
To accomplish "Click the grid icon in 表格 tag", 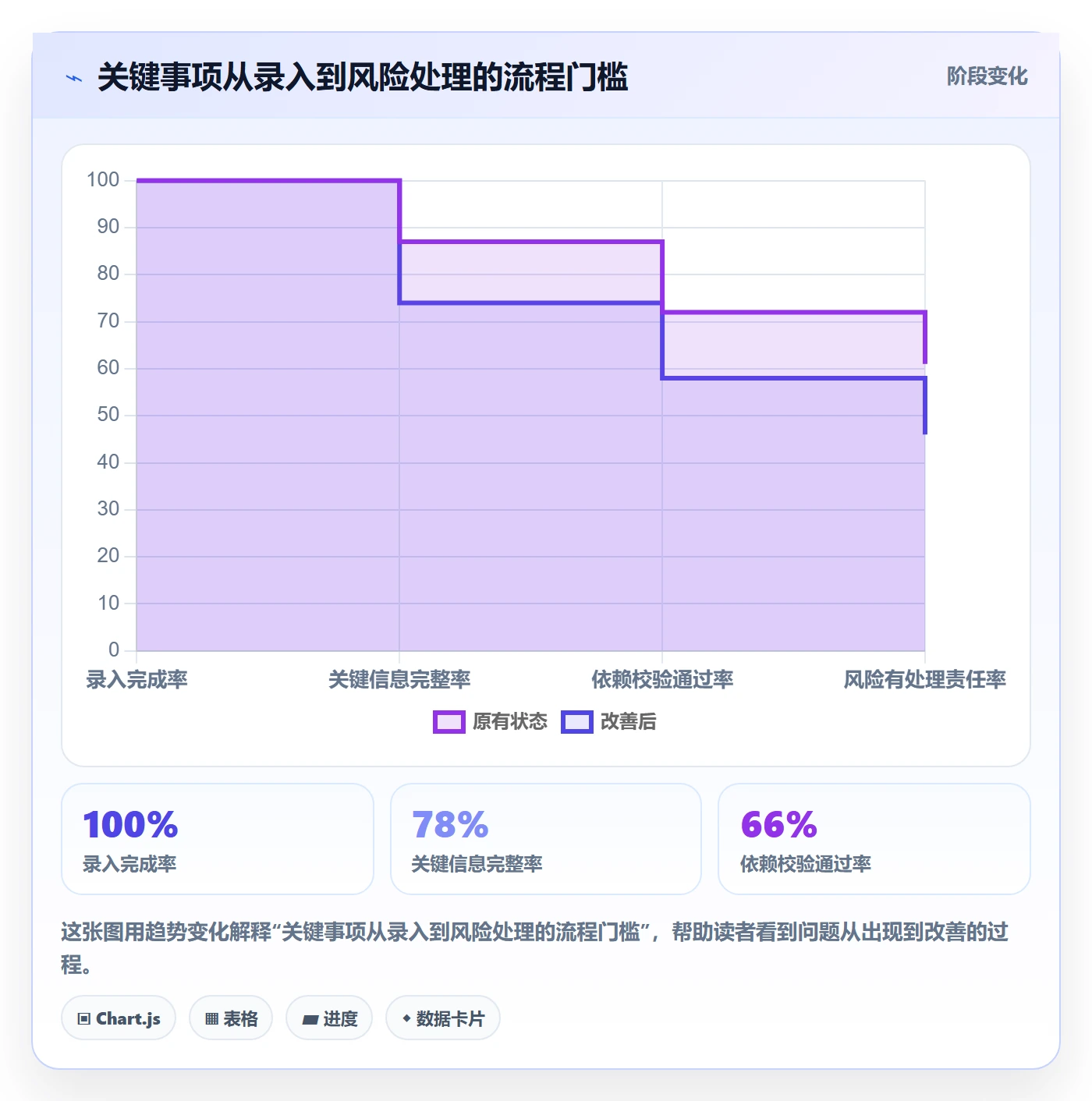I will (x=211, y=1019).
